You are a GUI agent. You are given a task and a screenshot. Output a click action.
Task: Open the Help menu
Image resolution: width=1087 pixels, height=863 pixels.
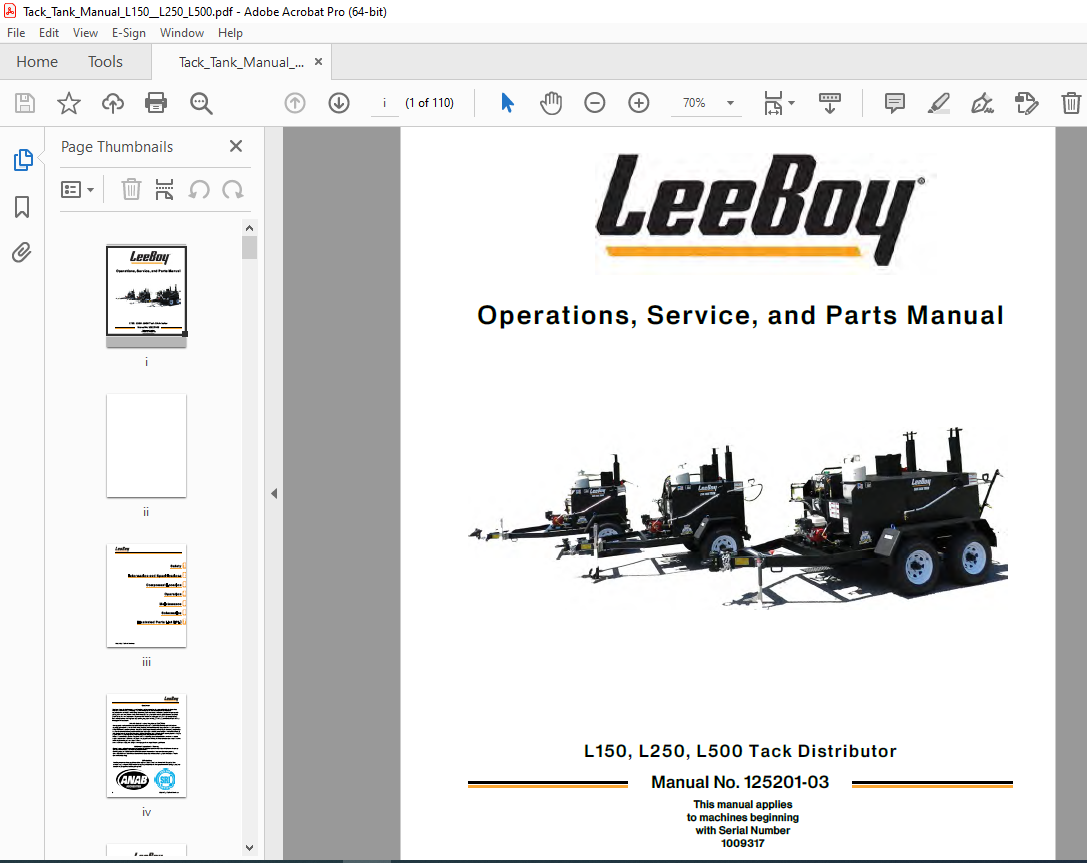[x=230, y=33]
